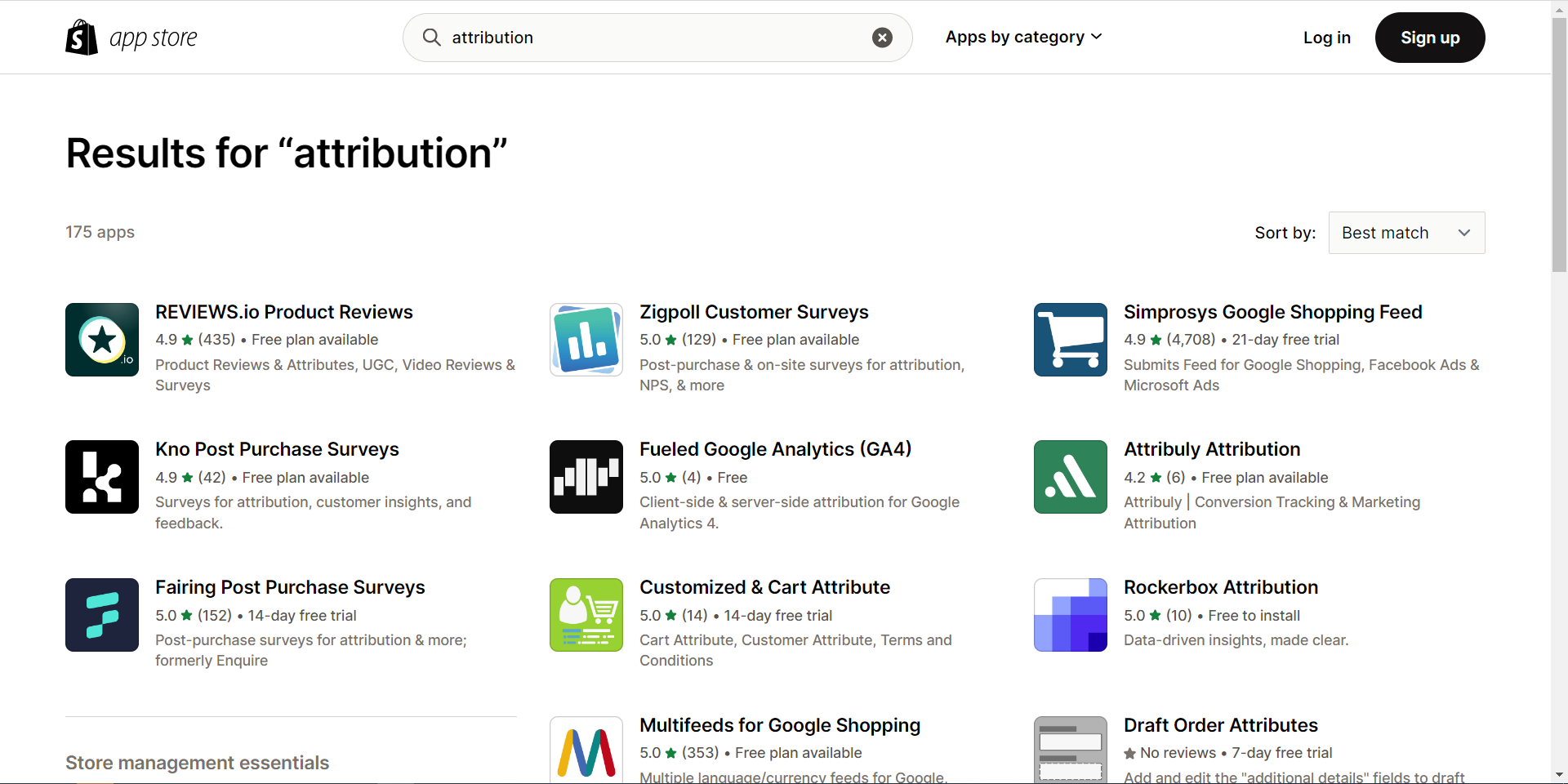This screenshot has width=1568, height=784.
Task: Open the Kno Post Purchase Surveys icon
Action: [102, 477]
